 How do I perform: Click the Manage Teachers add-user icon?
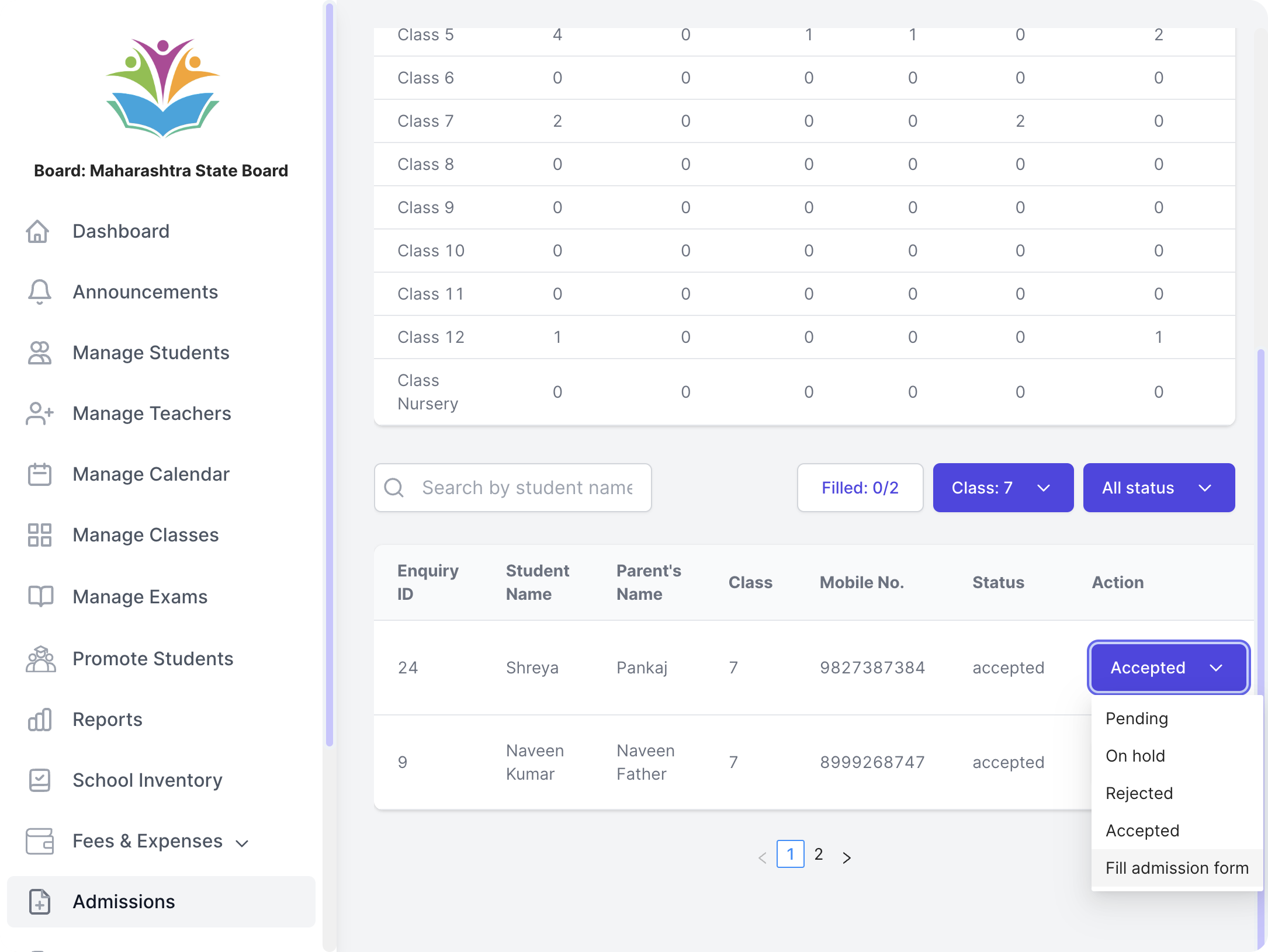(39, 414)
